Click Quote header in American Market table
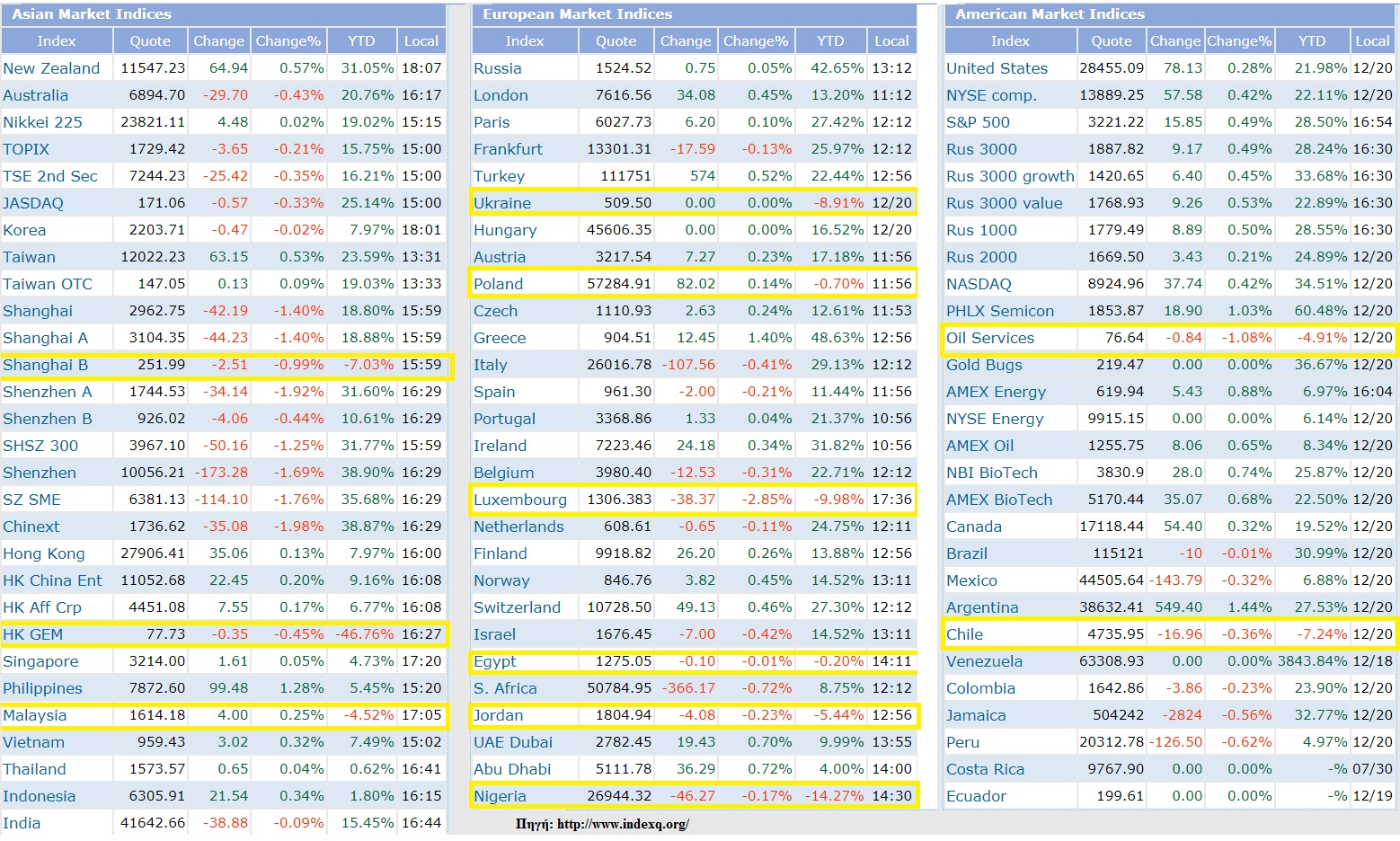This screenshot has height=841, width=1400. pos(1112,41)
